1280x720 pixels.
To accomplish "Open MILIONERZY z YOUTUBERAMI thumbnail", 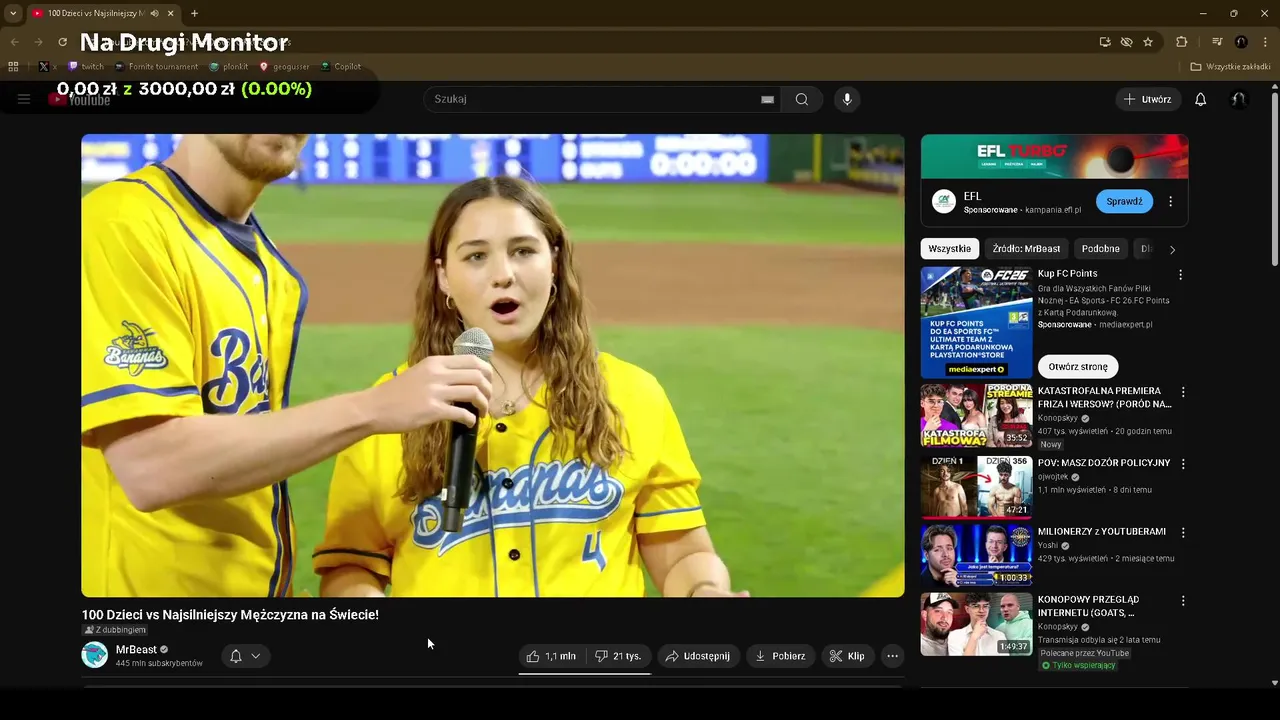I will tap(976, 555).
